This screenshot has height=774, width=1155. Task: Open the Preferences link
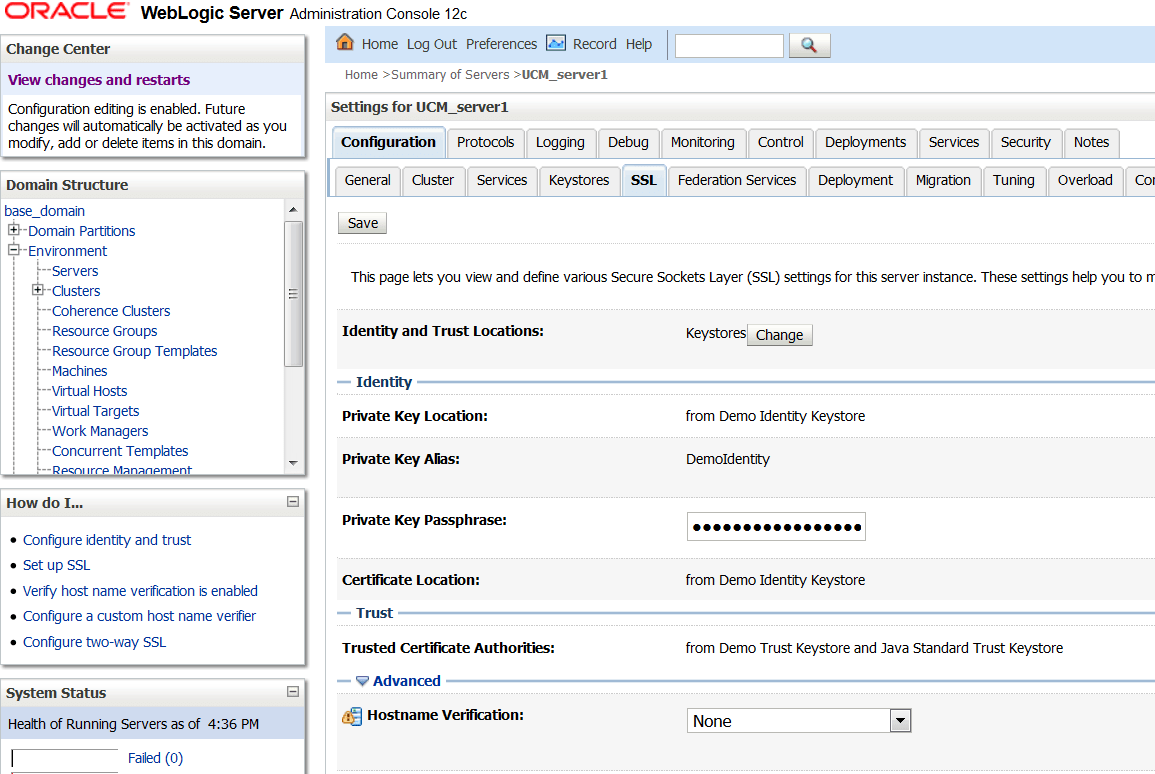pos(502,44)
